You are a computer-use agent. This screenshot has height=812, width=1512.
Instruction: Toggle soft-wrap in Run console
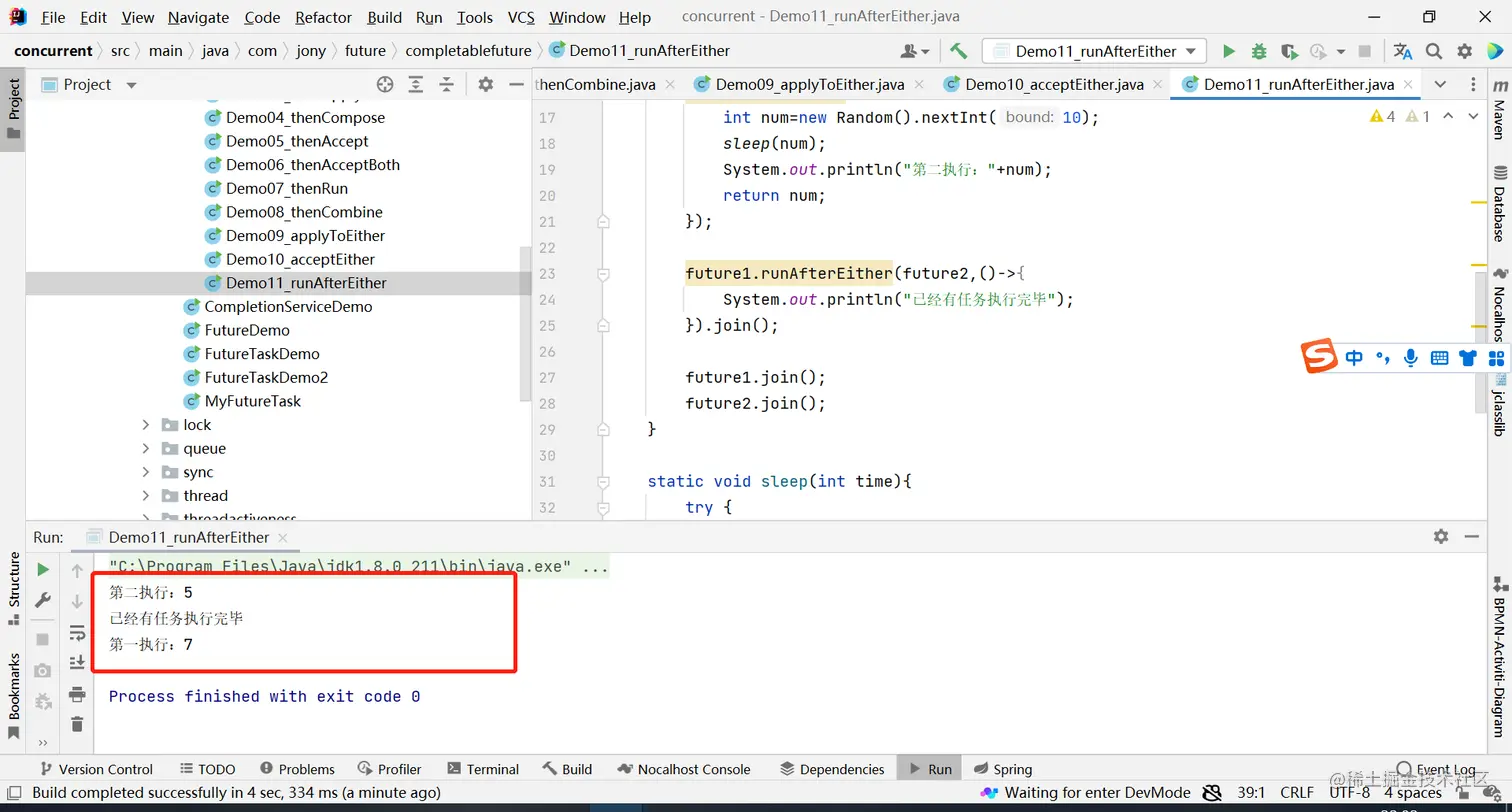click(x=77, y=633)
